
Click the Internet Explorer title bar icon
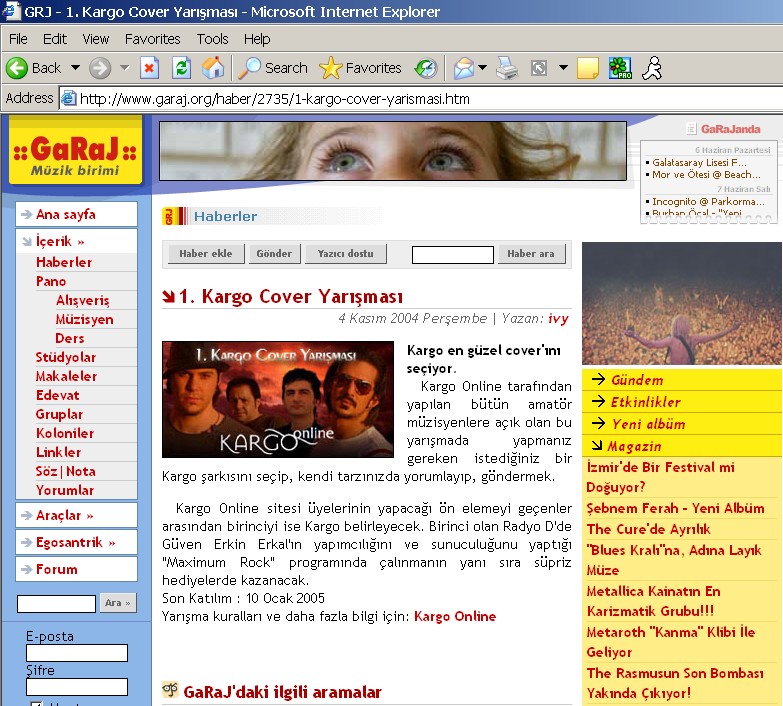click(11, 11)
